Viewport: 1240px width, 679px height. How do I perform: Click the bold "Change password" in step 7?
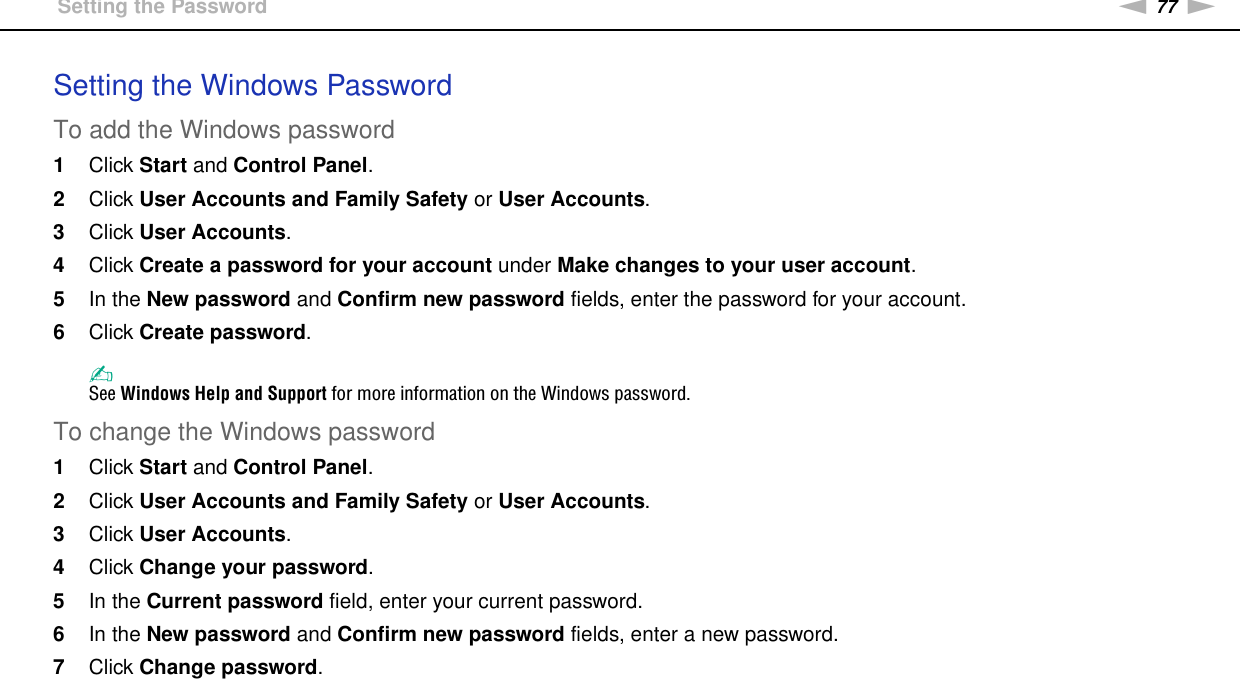229,667
